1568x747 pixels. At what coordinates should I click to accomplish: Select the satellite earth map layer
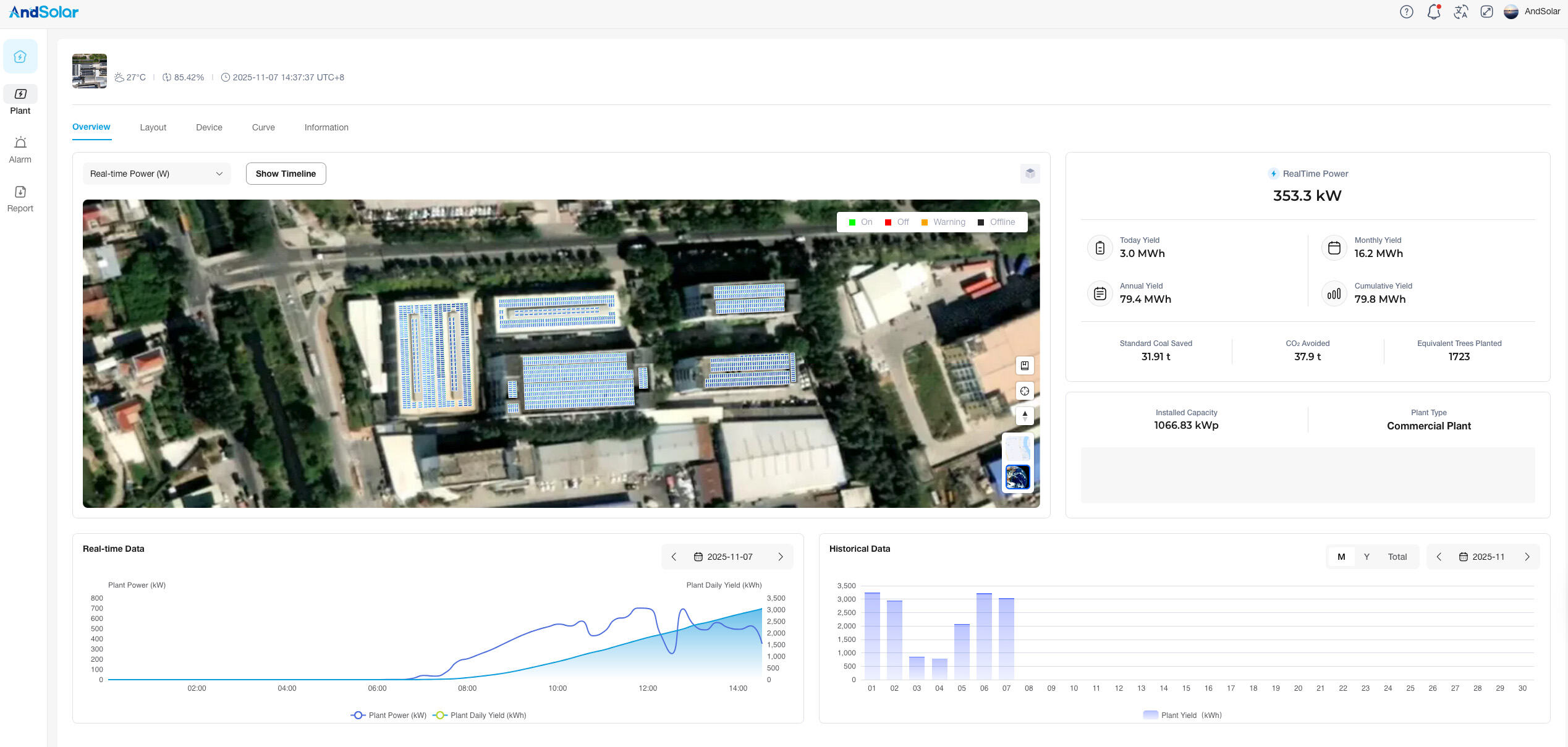click(x=1017, y=477)
